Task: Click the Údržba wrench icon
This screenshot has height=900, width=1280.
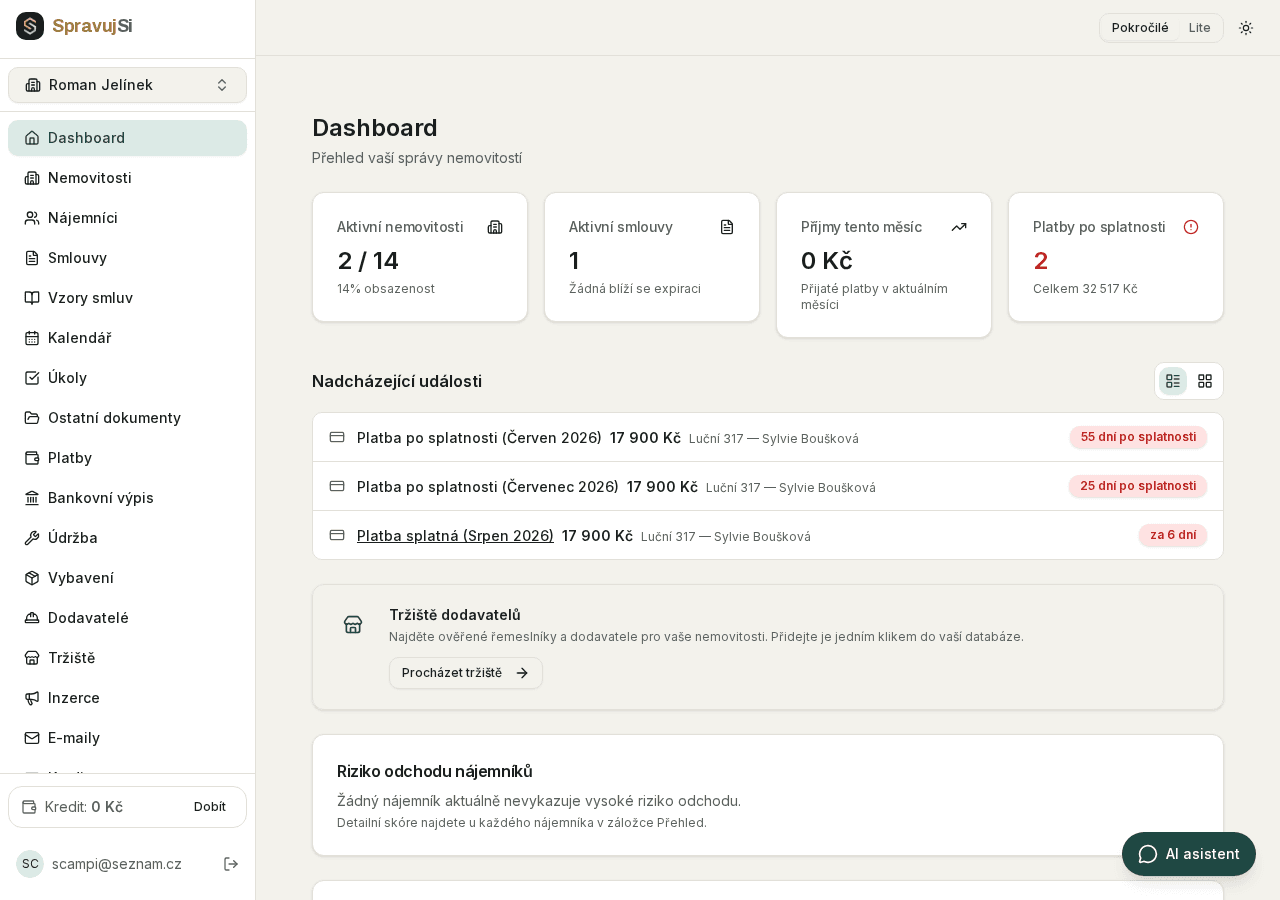Action: [x=32, y=538]
